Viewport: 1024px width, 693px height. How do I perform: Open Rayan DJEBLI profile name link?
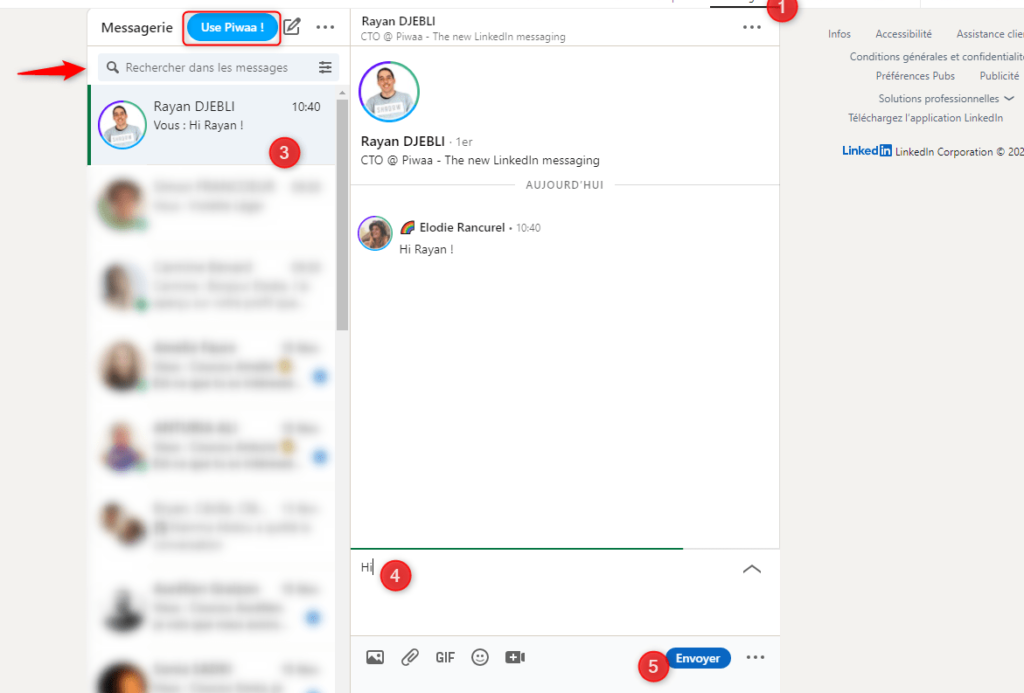click(x=402, y=141)
